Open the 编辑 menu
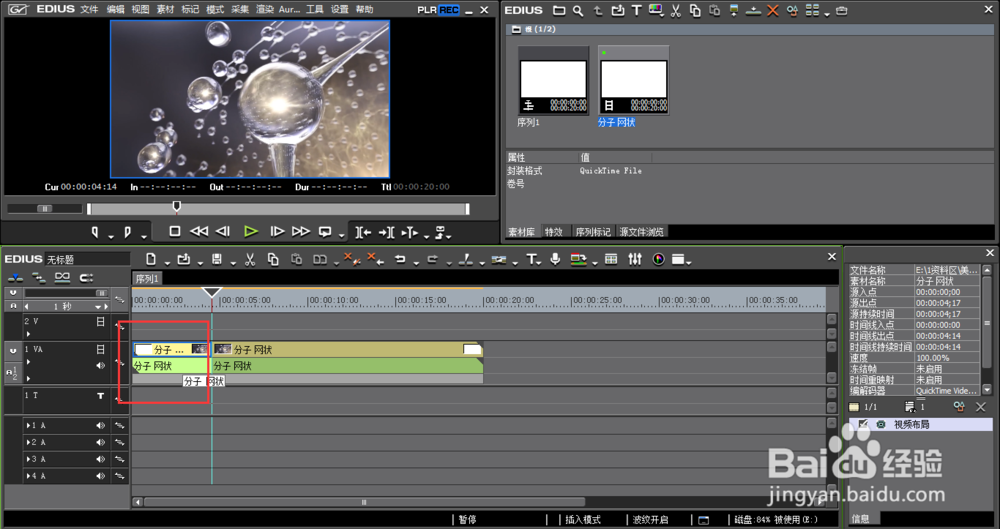Screen dimensions: 1000x529 (x=115, y=10)
